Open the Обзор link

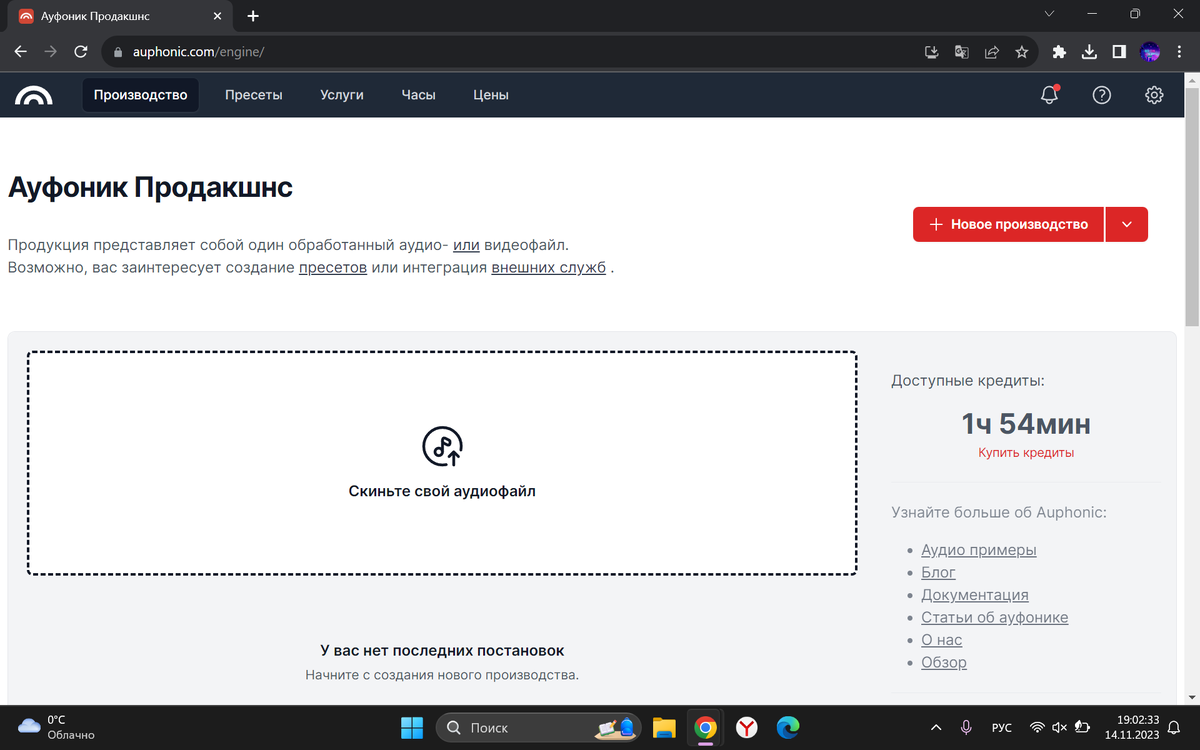click(944, 662)
